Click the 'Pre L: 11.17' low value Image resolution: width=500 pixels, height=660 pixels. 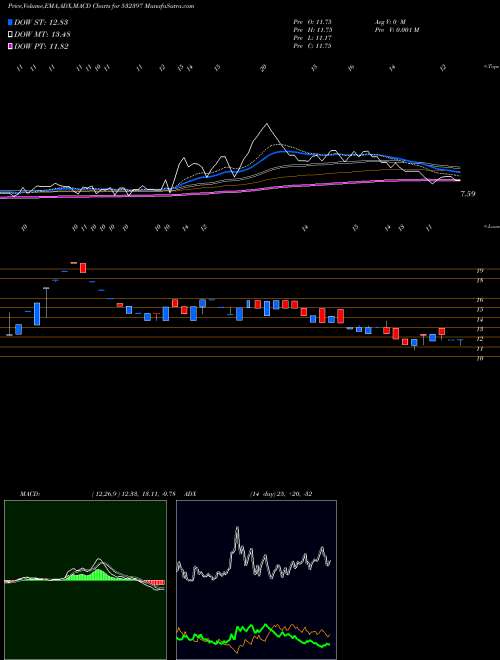tap(313, 38)
